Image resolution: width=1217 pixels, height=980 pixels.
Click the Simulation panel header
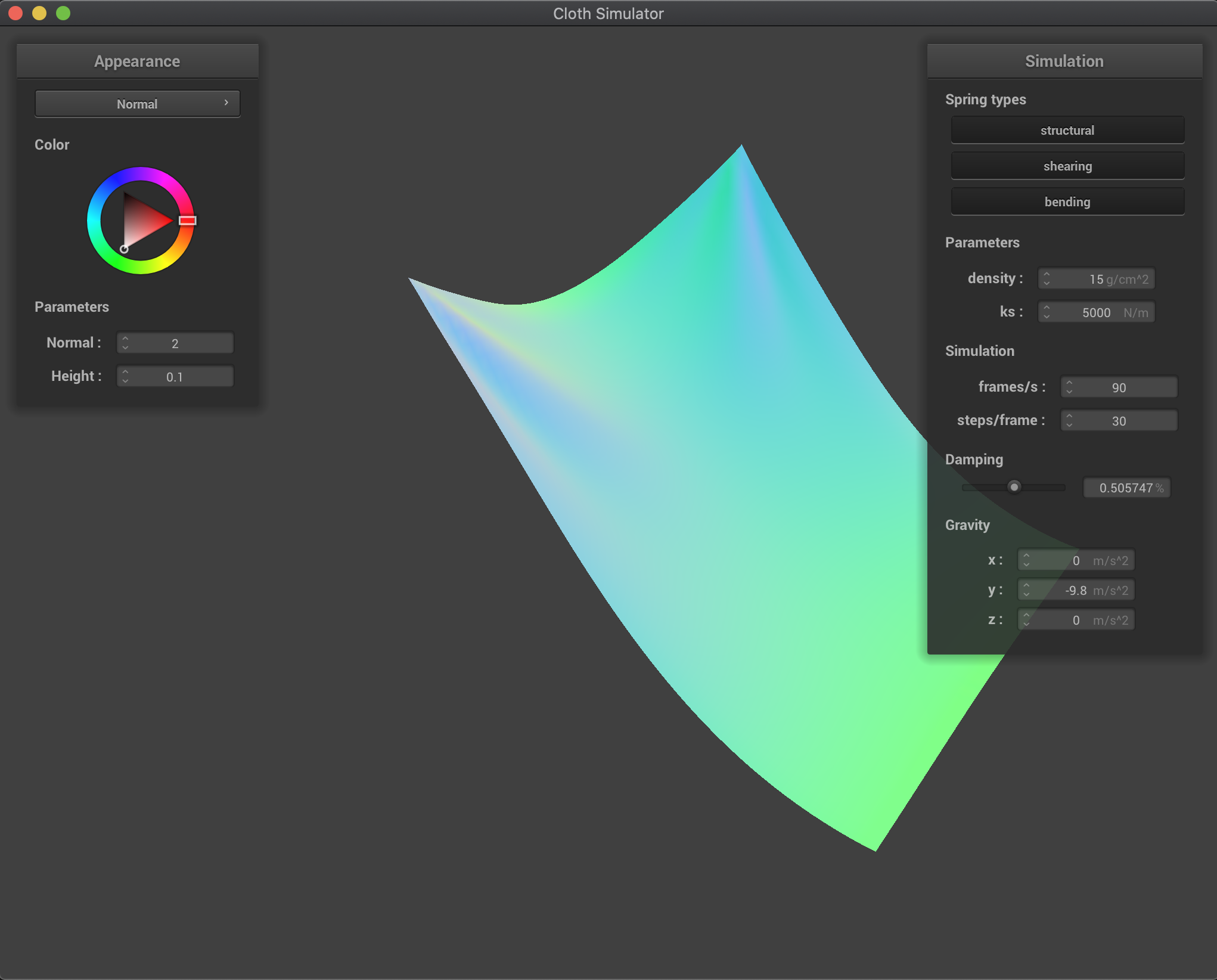tap(1064, 61)
